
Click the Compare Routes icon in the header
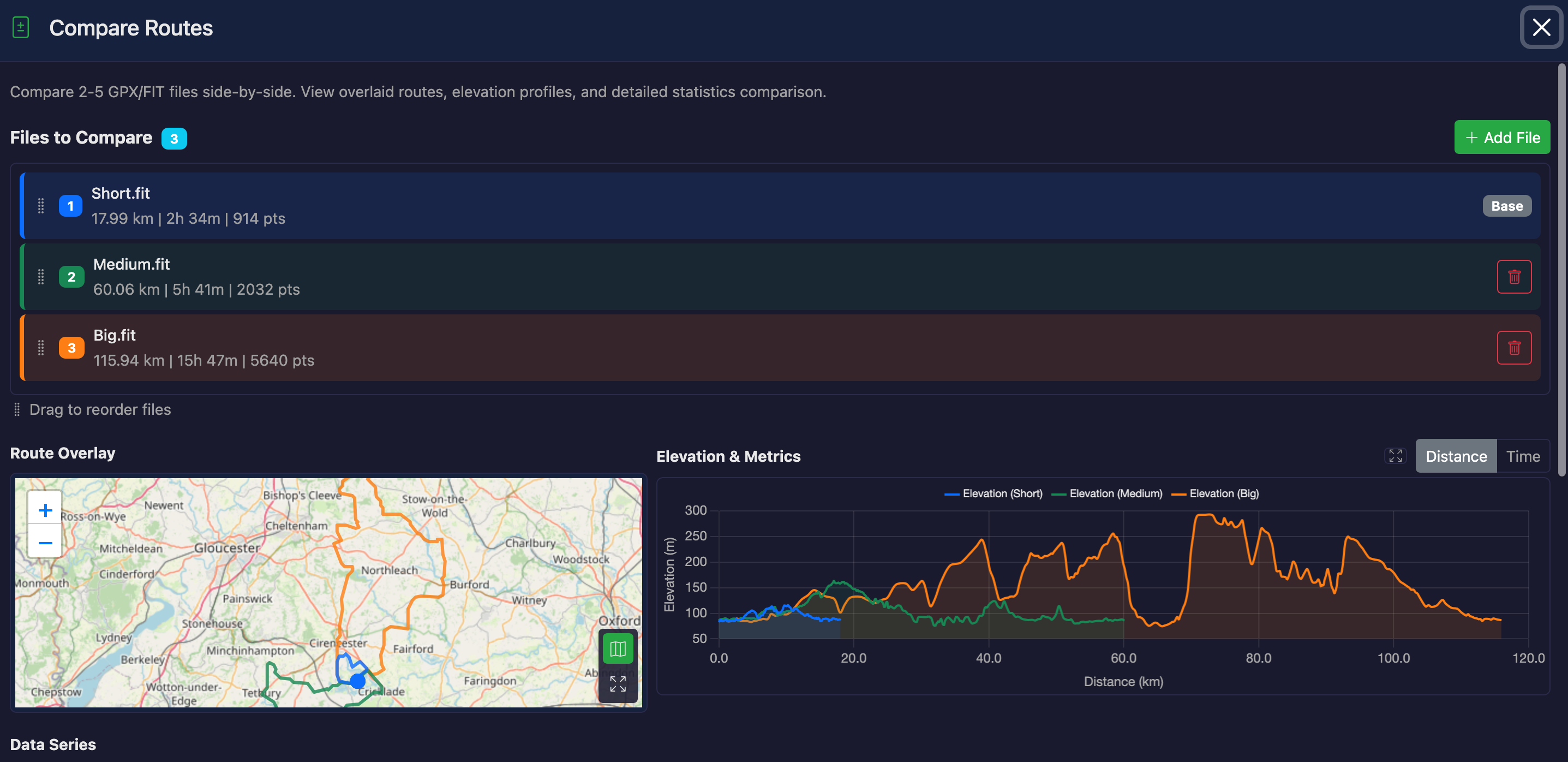point(20,27)
